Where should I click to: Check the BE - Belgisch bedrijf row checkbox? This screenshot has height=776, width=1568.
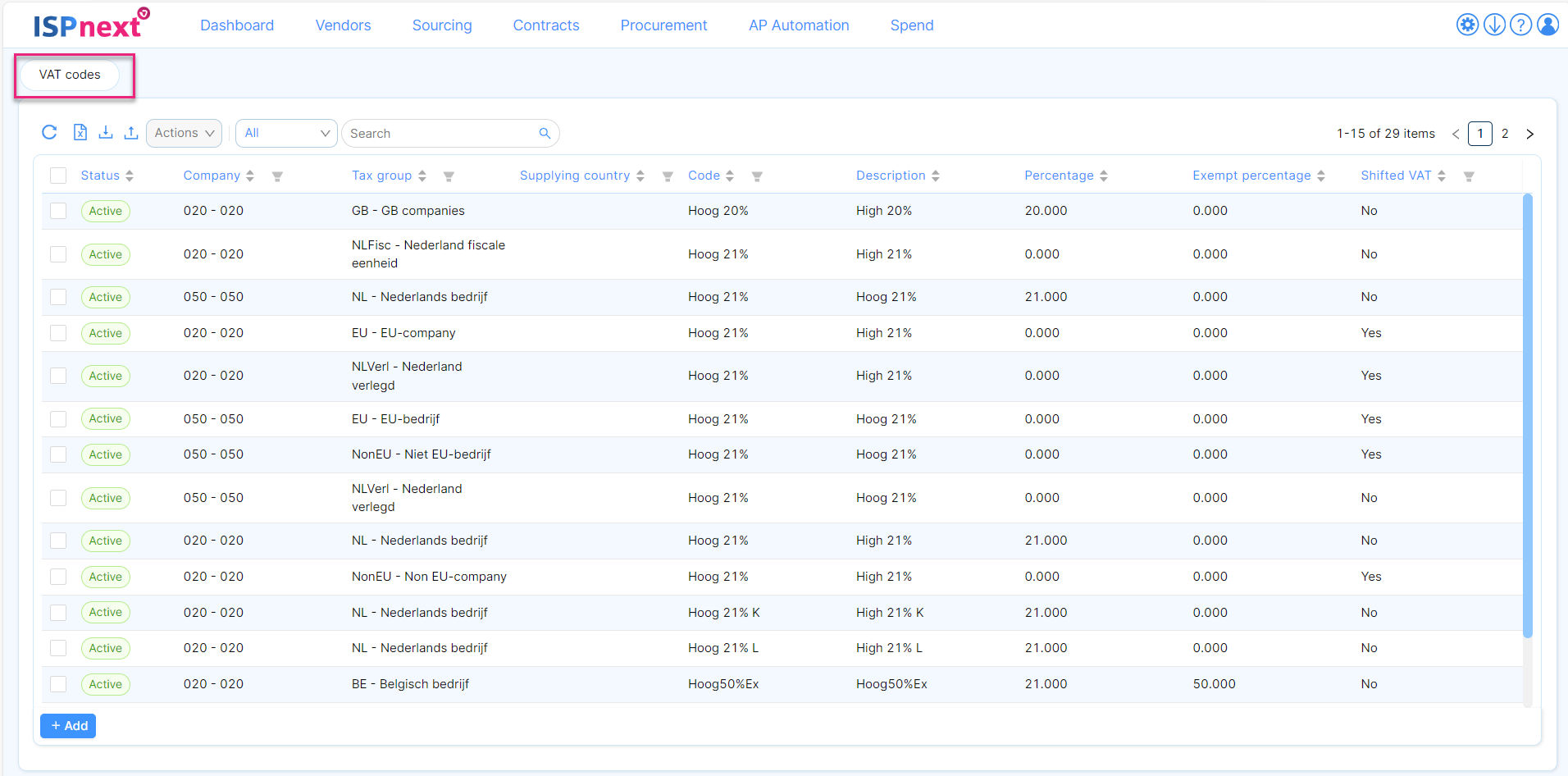pos(58,684)
